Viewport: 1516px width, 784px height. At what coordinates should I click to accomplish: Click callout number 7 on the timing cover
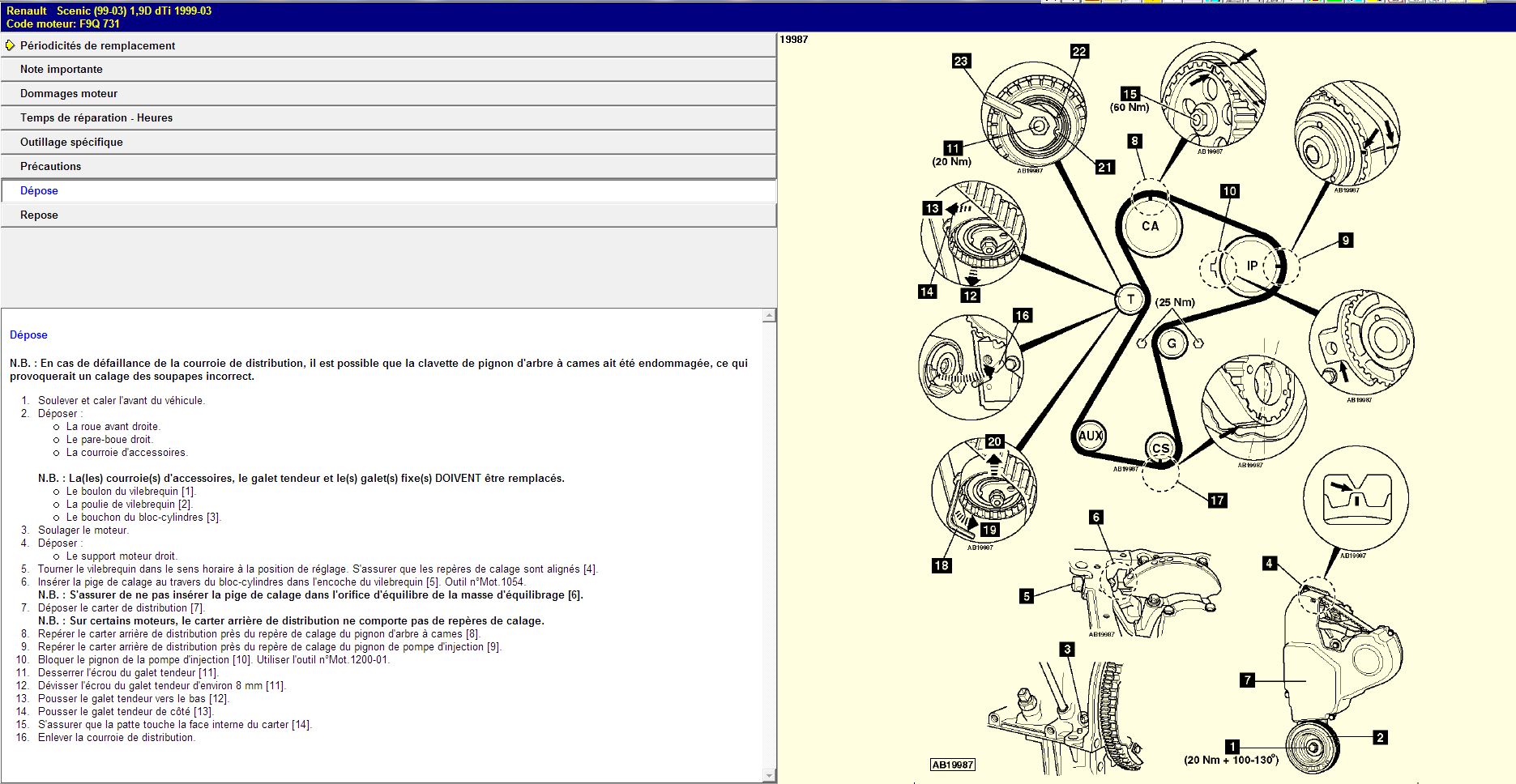coord(1248,680)
